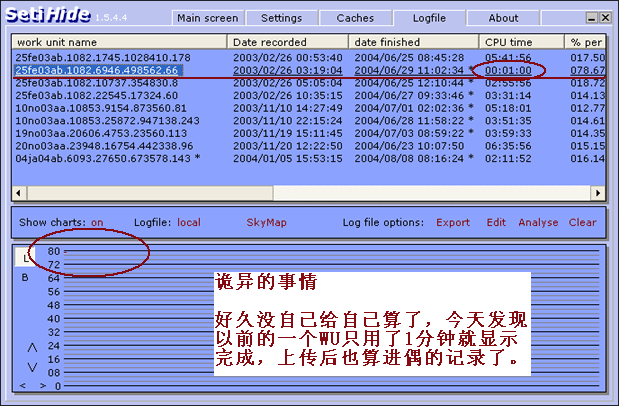
Task: Sort by date finished column header
Action: 414,42
